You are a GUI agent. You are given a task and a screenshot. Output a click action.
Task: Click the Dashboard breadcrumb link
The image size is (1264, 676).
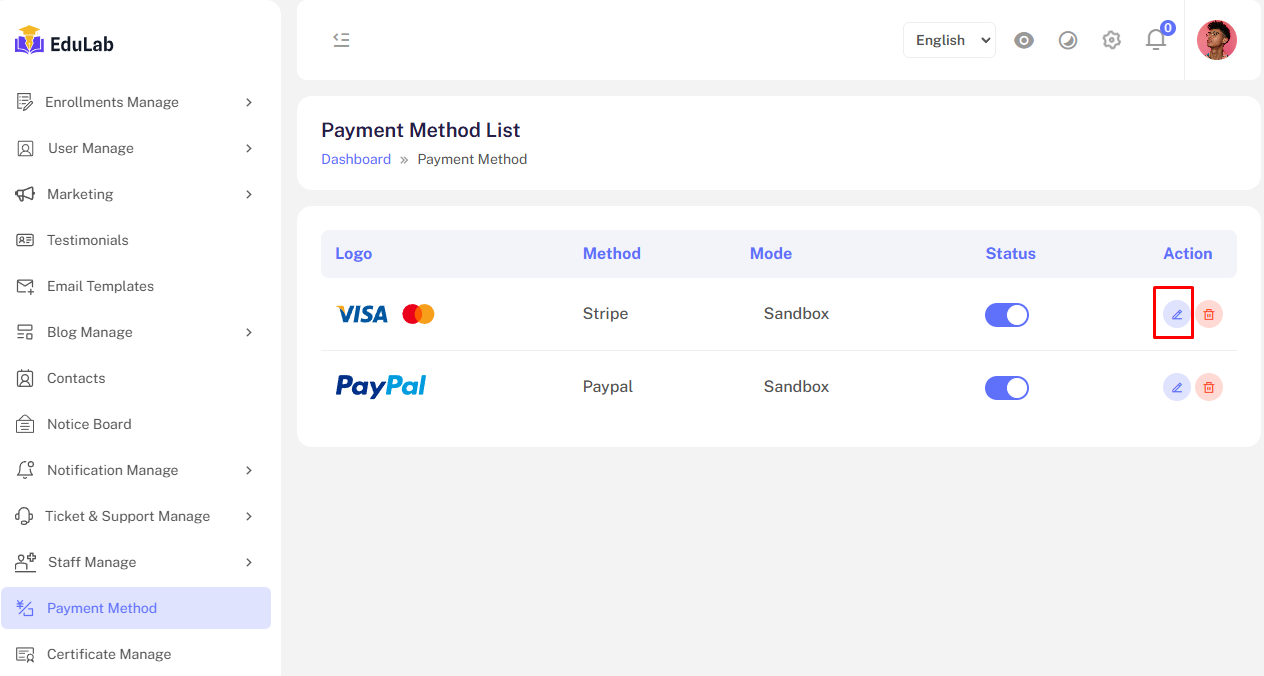point(356,159)
